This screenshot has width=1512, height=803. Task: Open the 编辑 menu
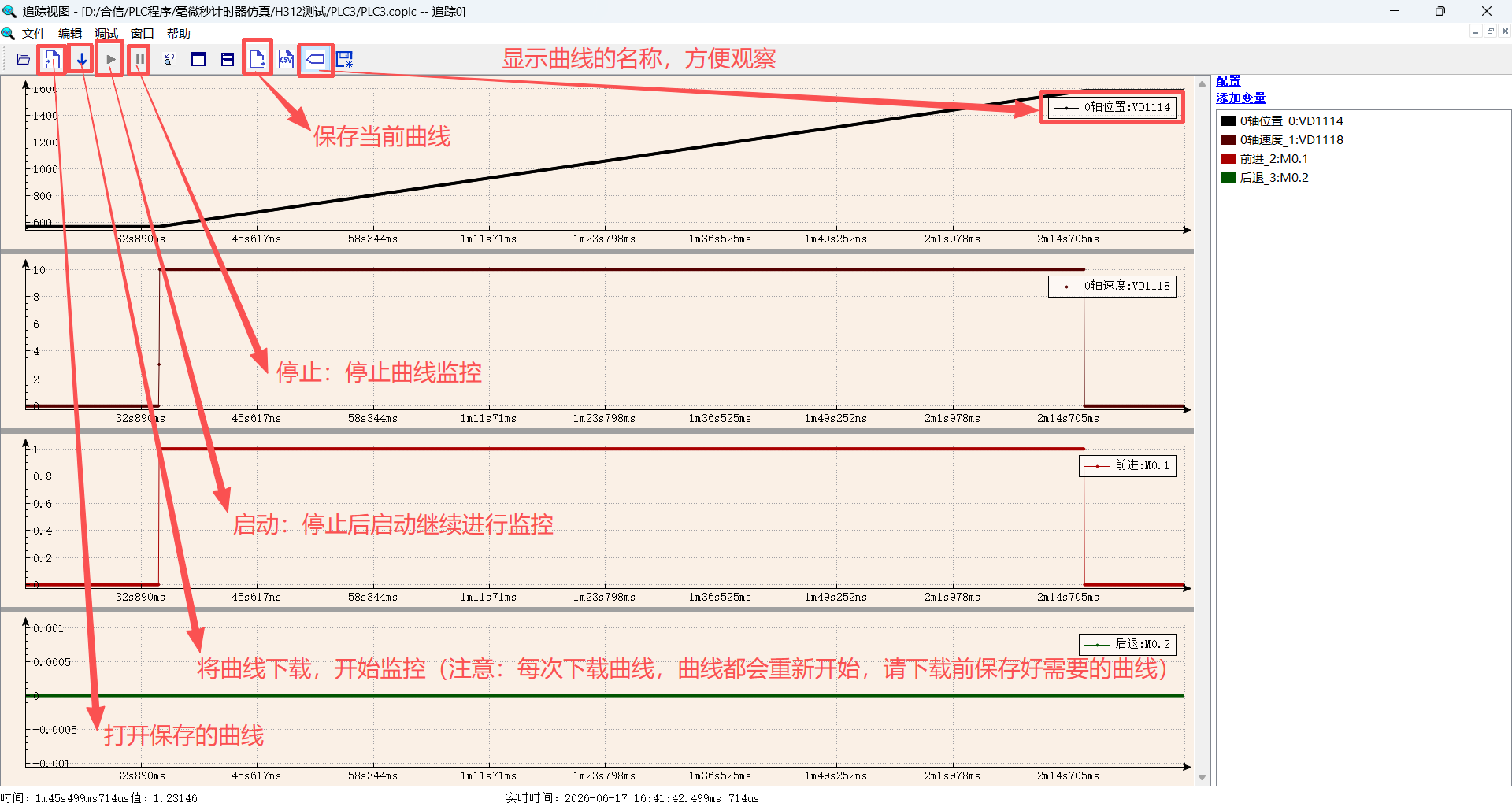click(x=70, y=33)
